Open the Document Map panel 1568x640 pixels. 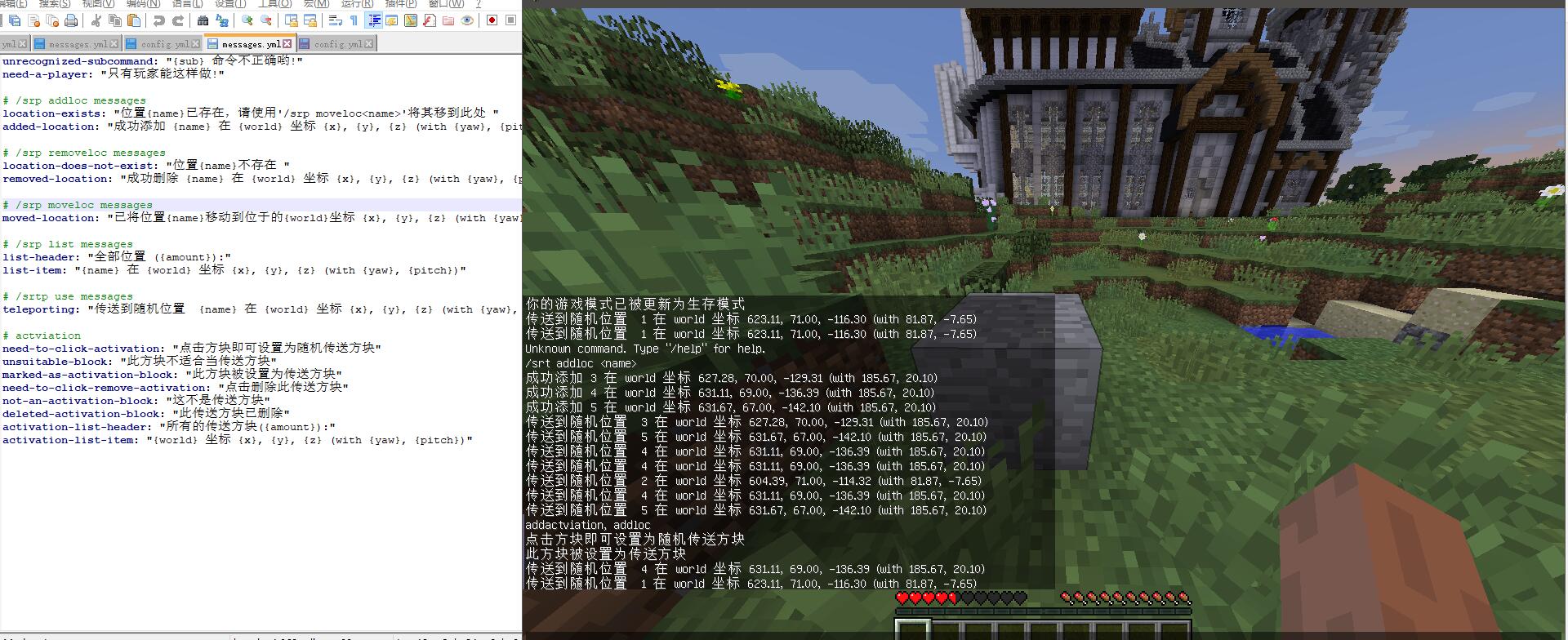pyautogui.click(x=411, y=20)
